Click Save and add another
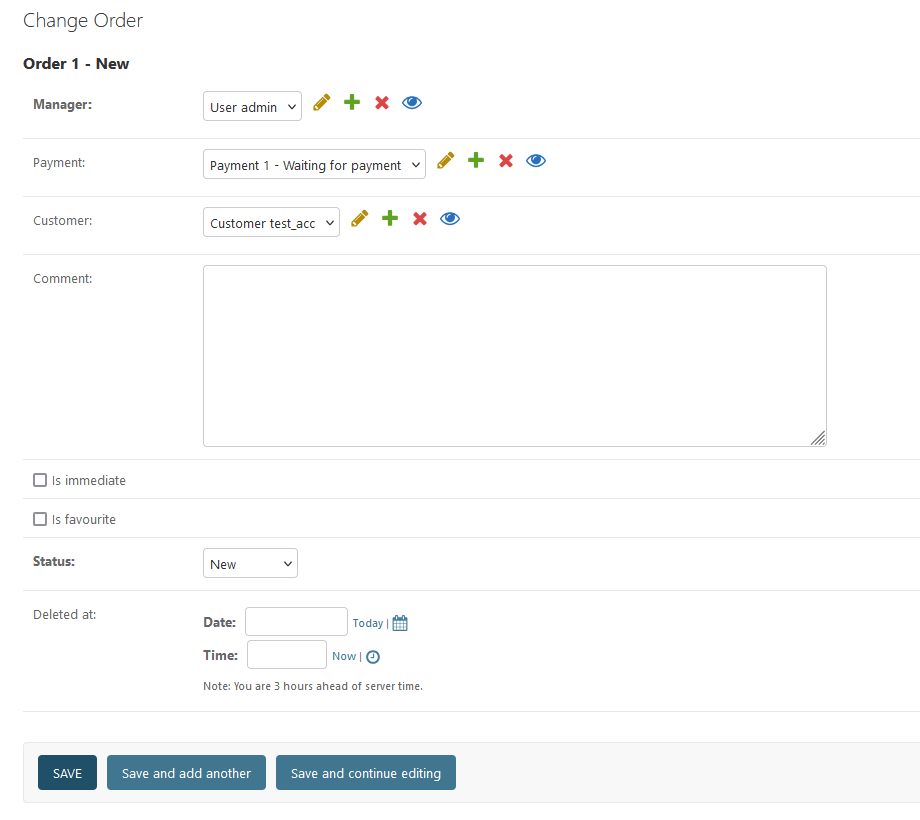Image resolution: width=920 pixels, height=820 pixels. point(186,772)
